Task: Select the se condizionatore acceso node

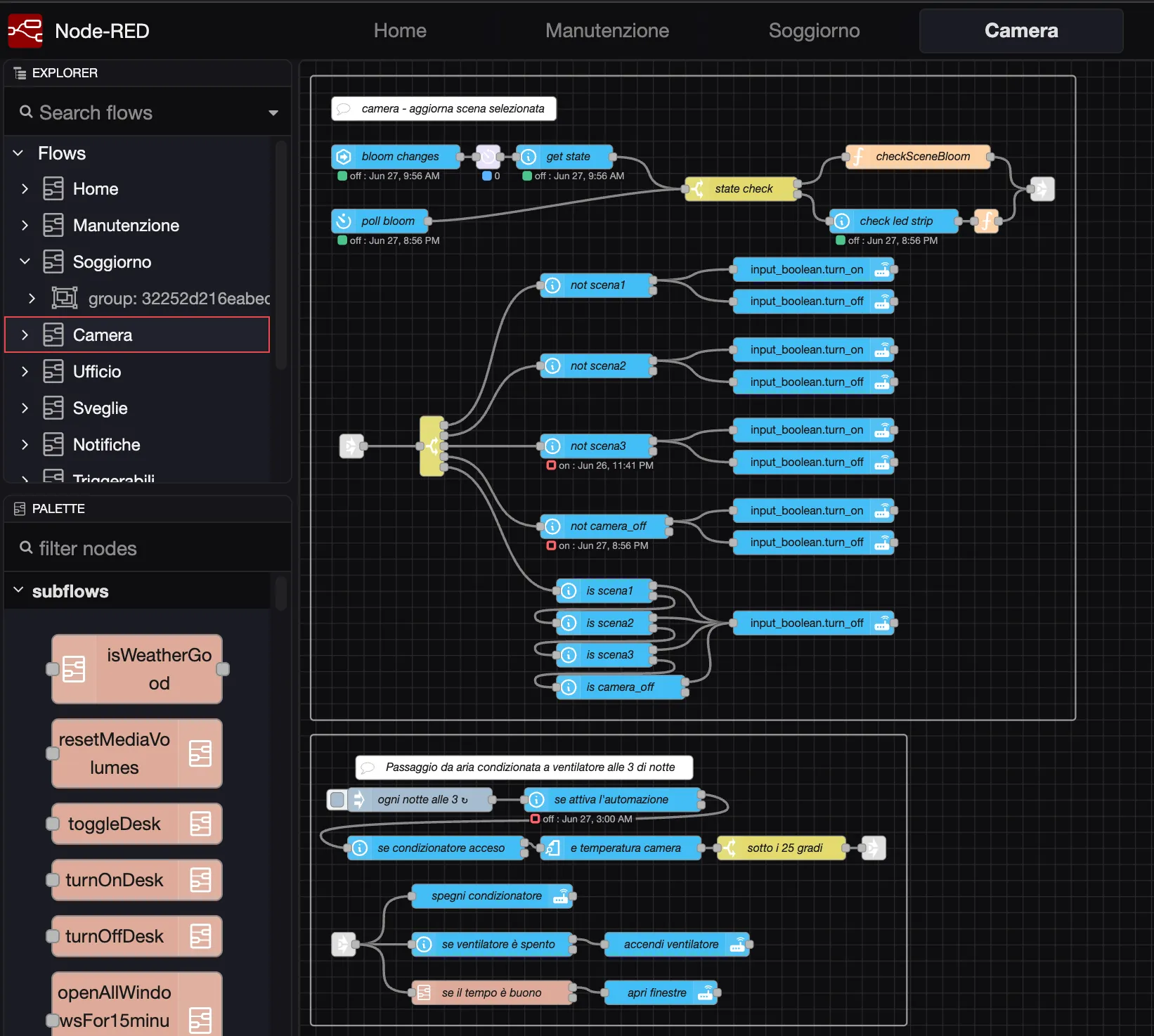Action: pyautogui.click(x=436, y=848)
